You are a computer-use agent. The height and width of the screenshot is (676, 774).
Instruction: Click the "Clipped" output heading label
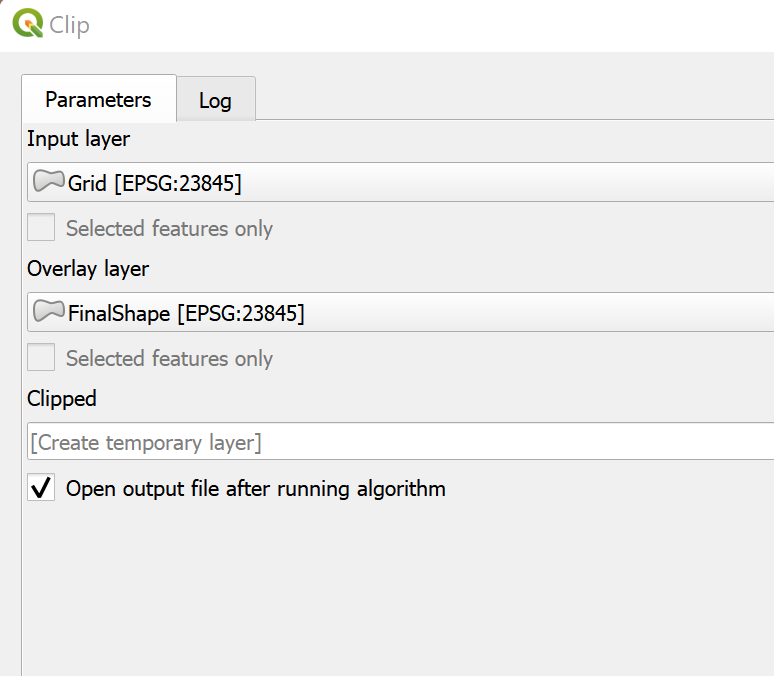[62, 399]
